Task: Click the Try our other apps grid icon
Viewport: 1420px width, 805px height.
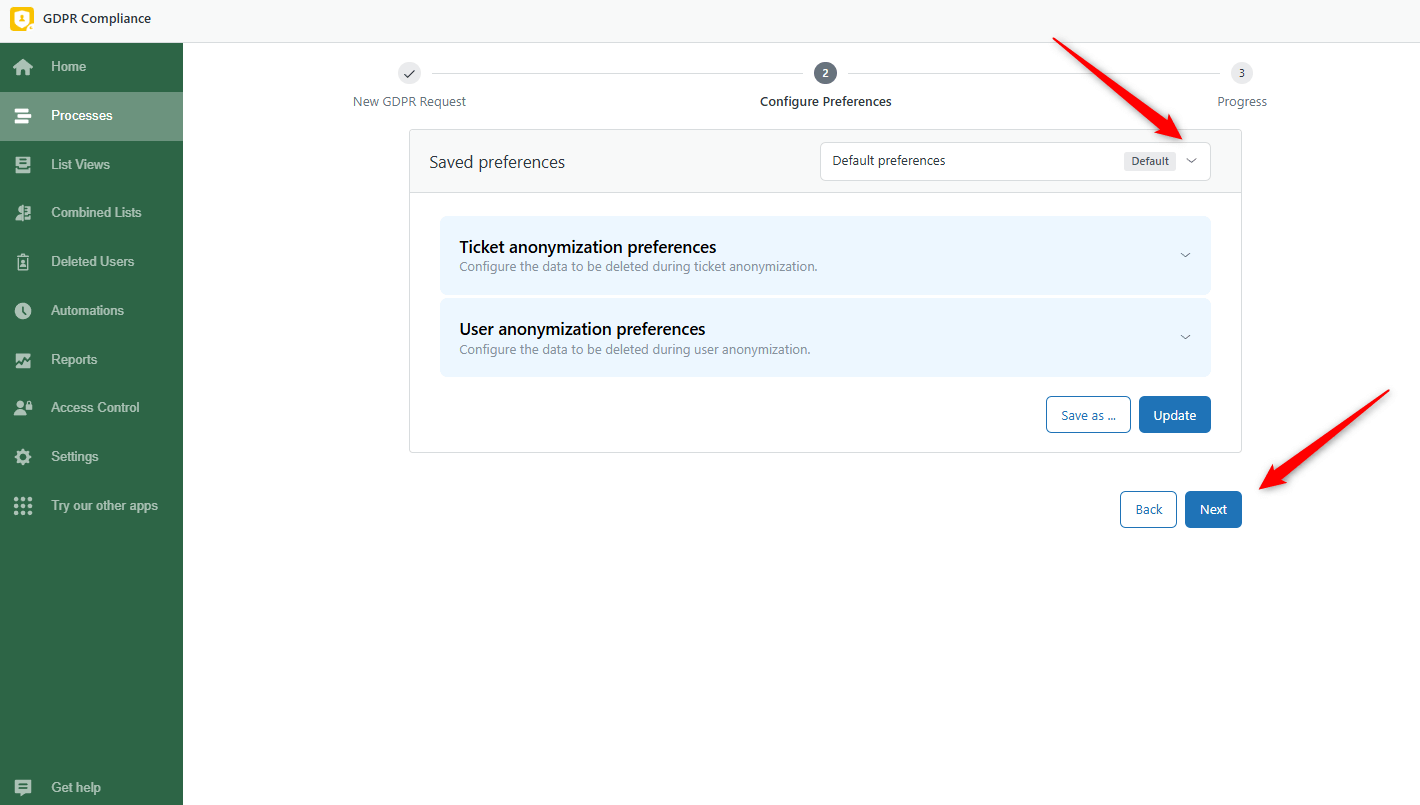Action: [x=23, y=506]
